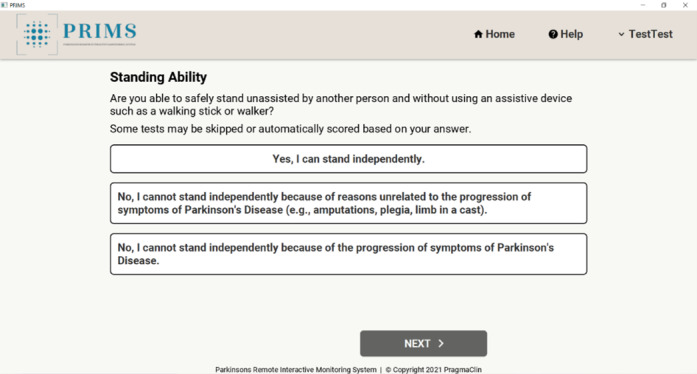Select 'No' option due to Parkinson's symptom progression
The width and height of the screenshot is (697, 374).
tap(348, 254)
